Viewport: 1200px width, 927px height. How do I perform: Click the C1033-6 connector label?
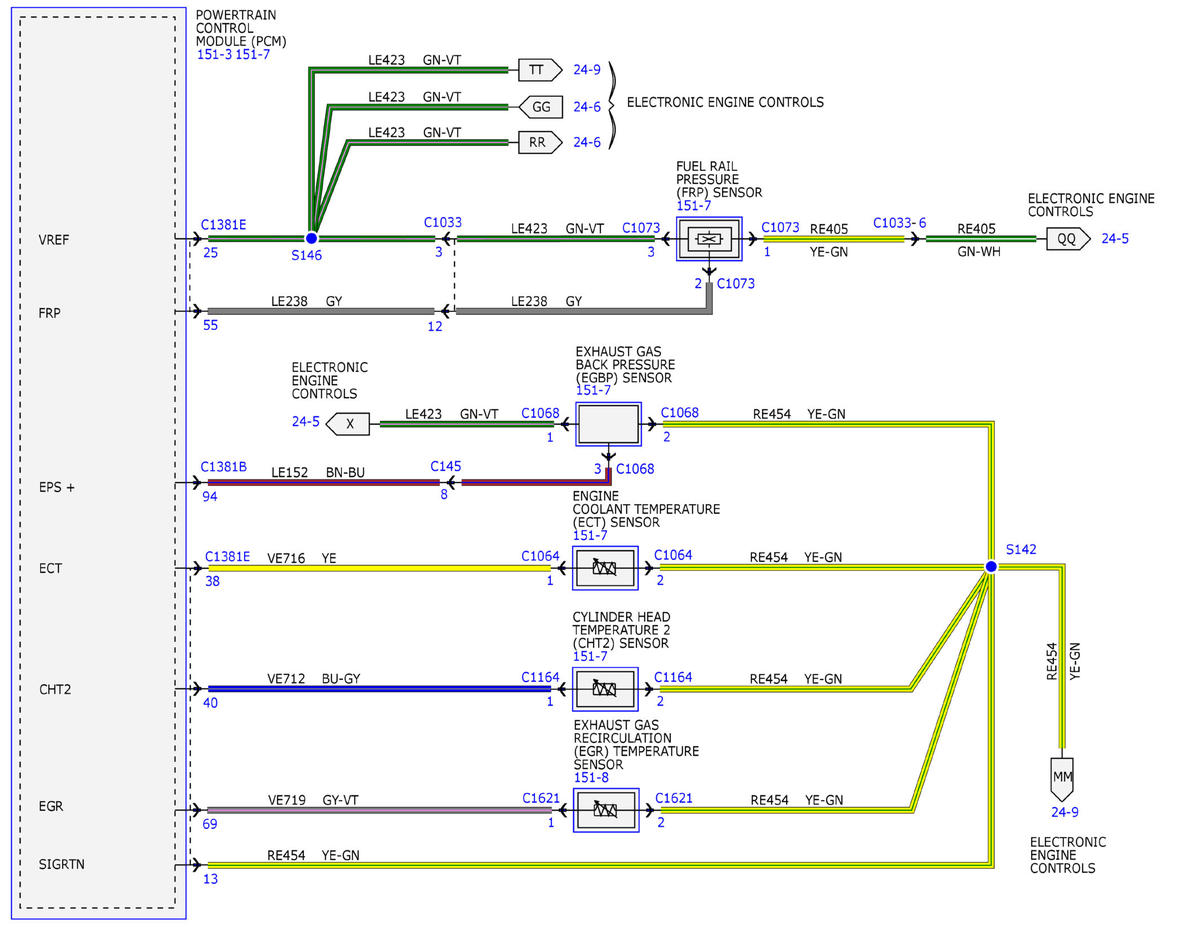(900, 223)
